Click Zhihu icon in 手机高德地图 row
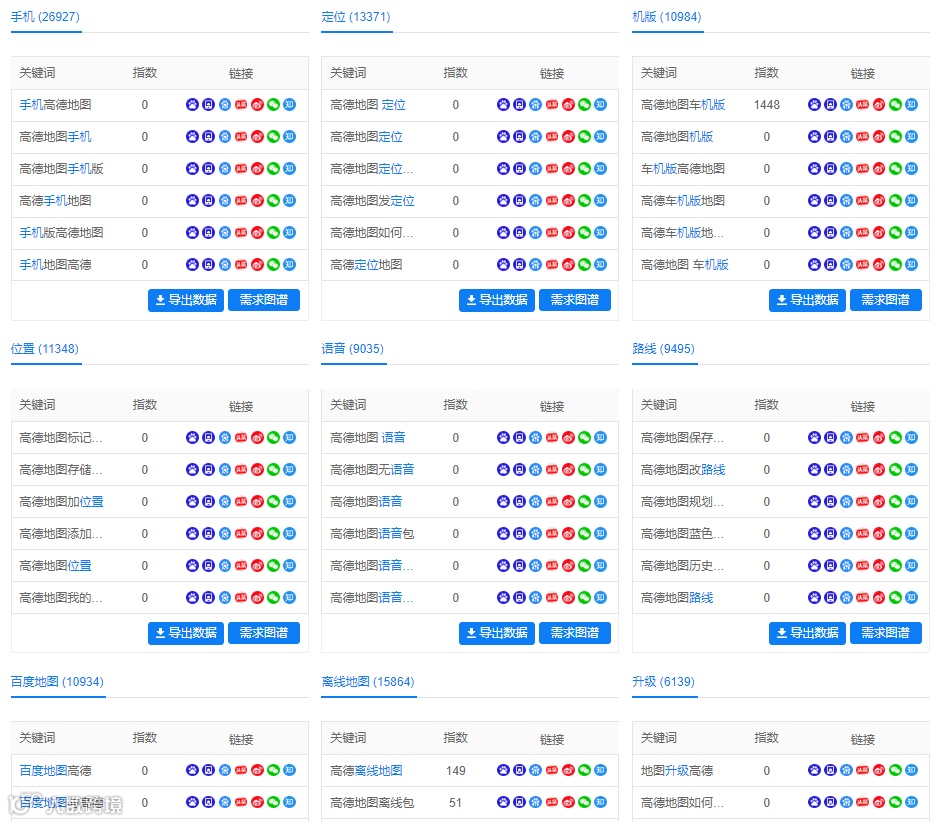Image resolution: width=942 pixels, height=822 pixels. point(290,105)
